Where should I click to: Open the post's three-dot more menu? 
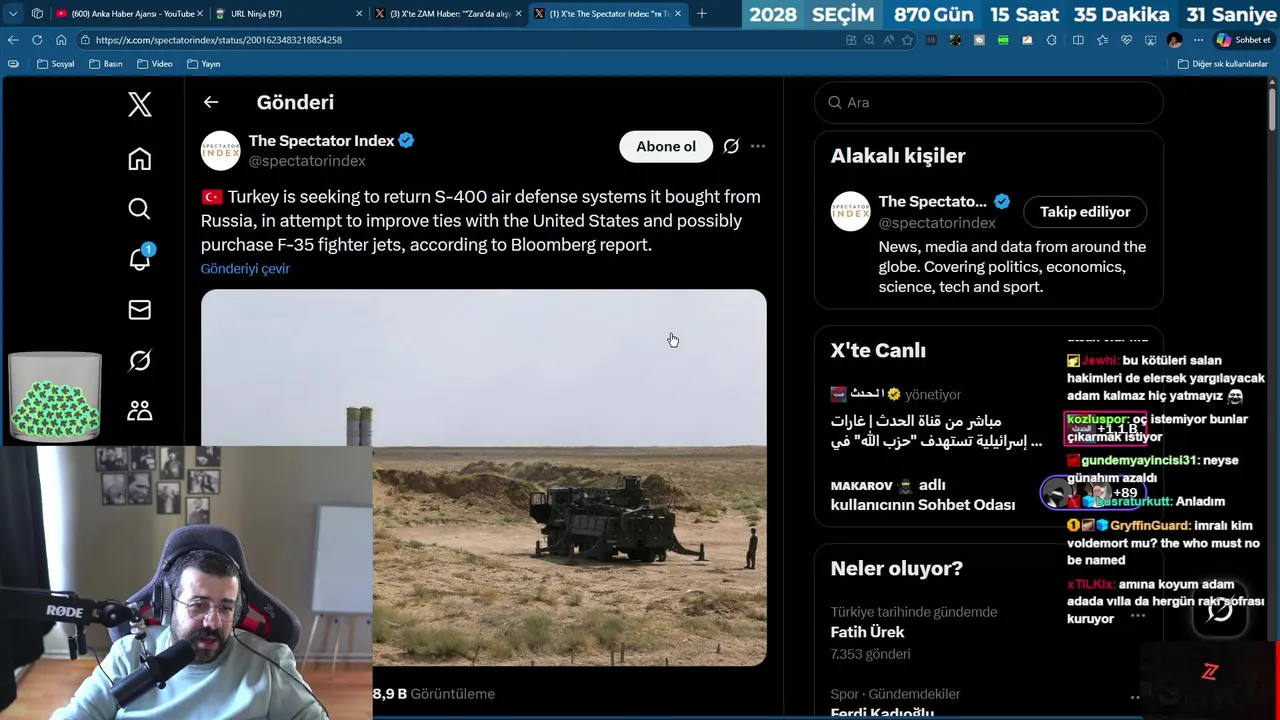758,146
